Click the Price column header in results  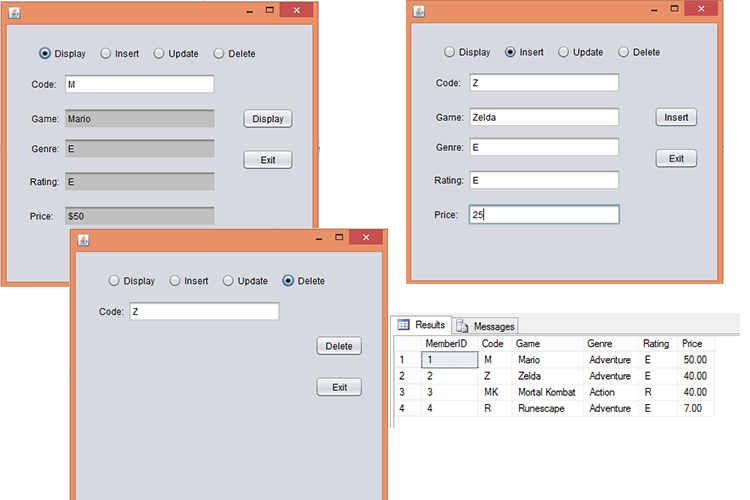695,344
